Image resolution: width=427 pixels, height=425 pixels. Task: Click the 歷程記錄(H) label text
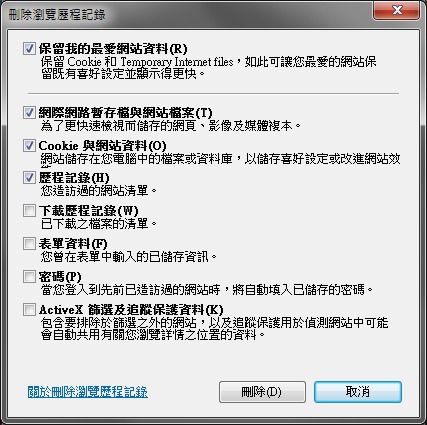(74, 178)
